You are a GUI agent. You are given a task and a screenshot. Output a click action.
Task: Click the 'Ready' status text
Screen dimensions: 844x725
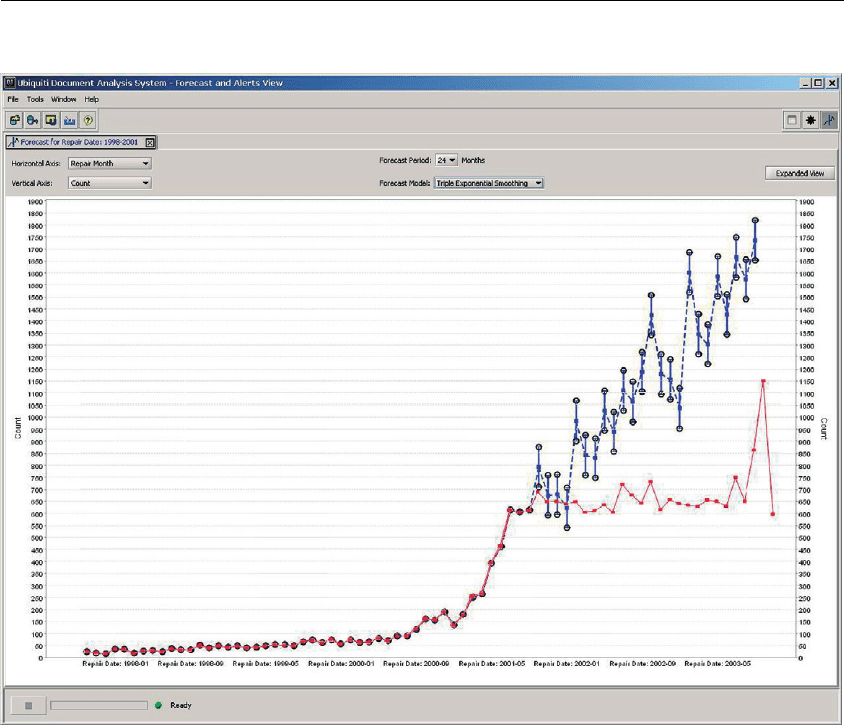coord(181,705)
